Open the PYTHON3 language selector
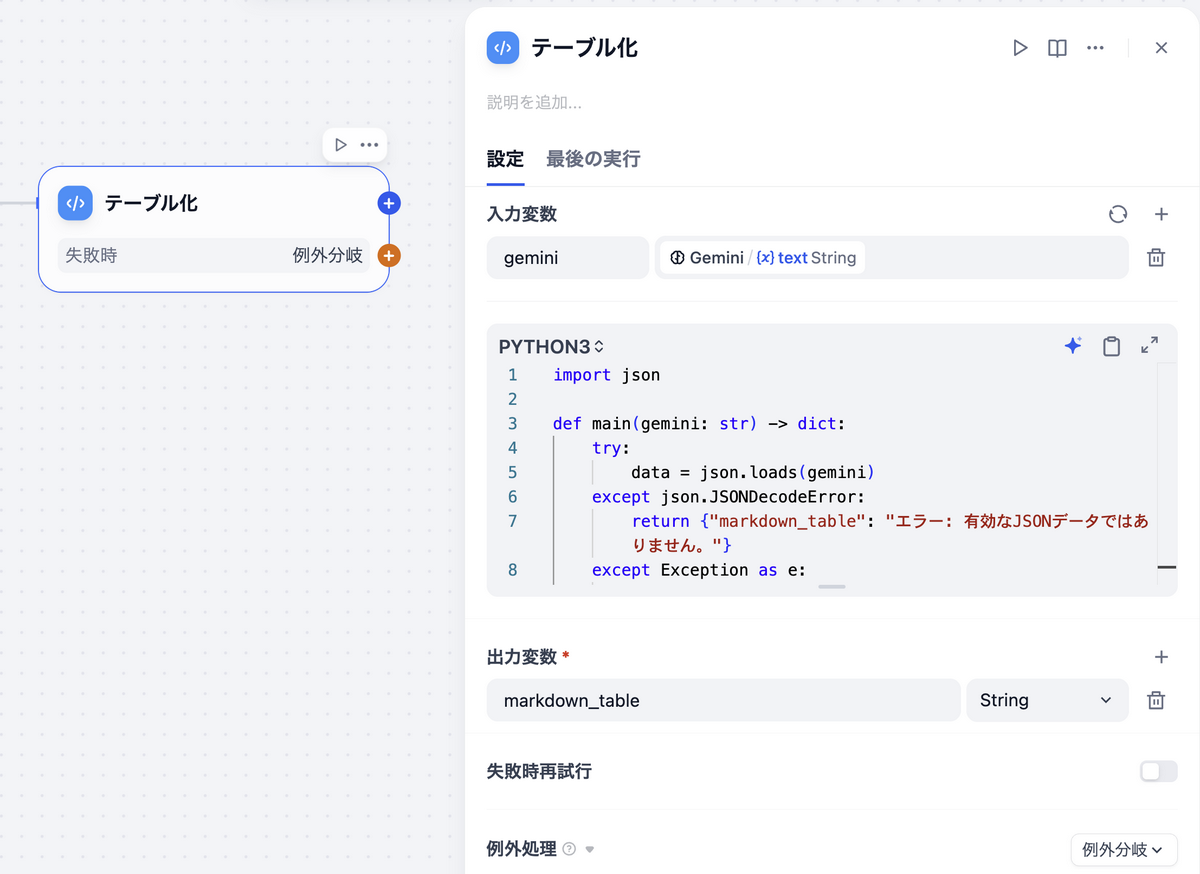1200x874 pixels. (551, 346)
